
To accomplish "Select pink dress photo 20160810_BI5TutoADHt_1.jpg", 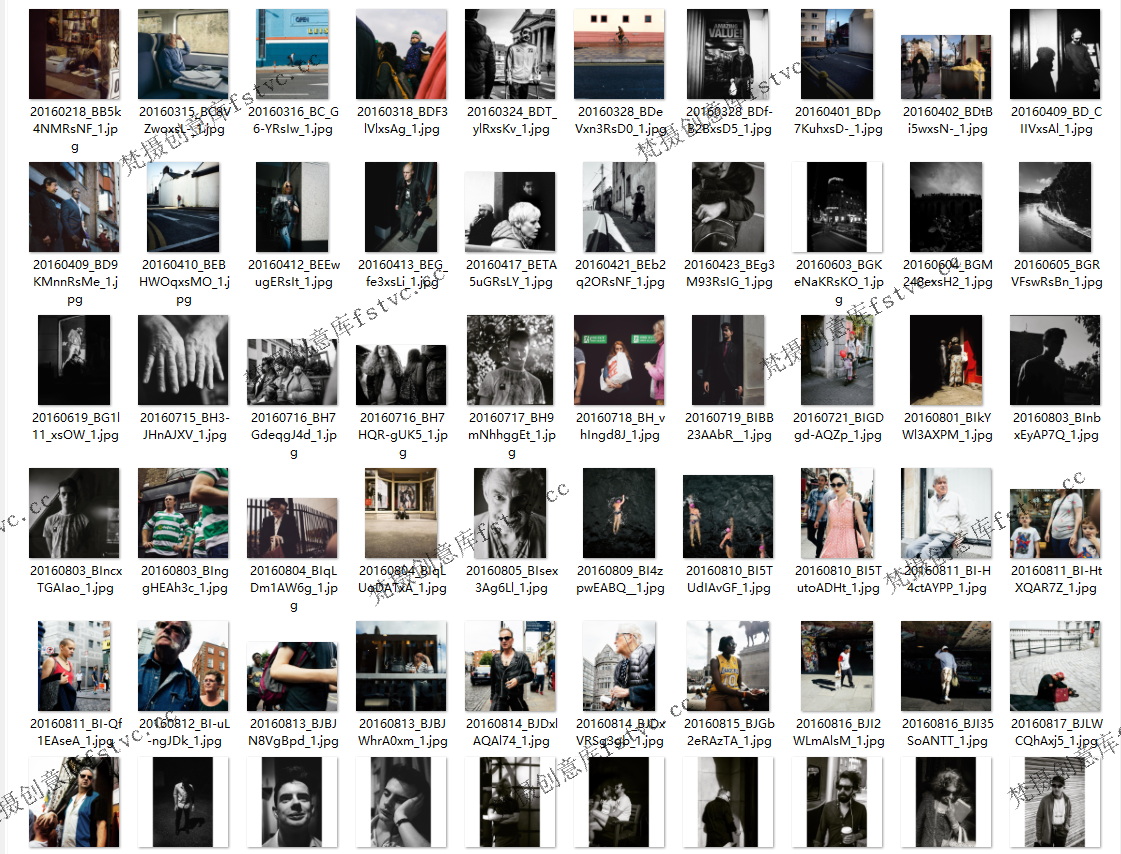I will (837, 513).
